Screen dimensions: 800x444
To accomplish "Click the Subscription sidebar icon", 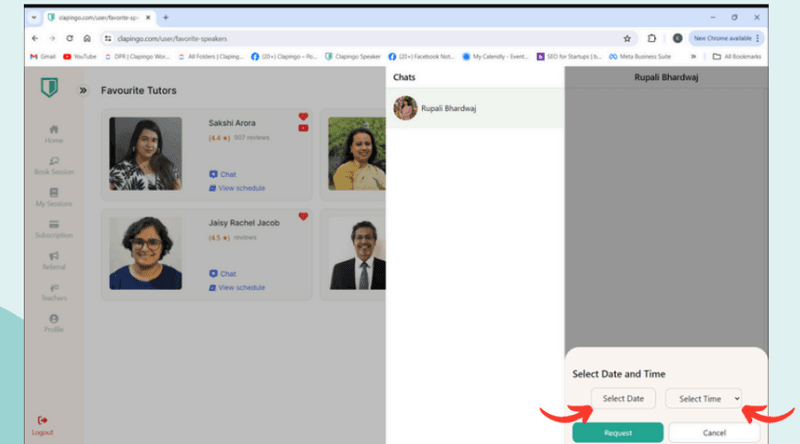I will (53, 224).
